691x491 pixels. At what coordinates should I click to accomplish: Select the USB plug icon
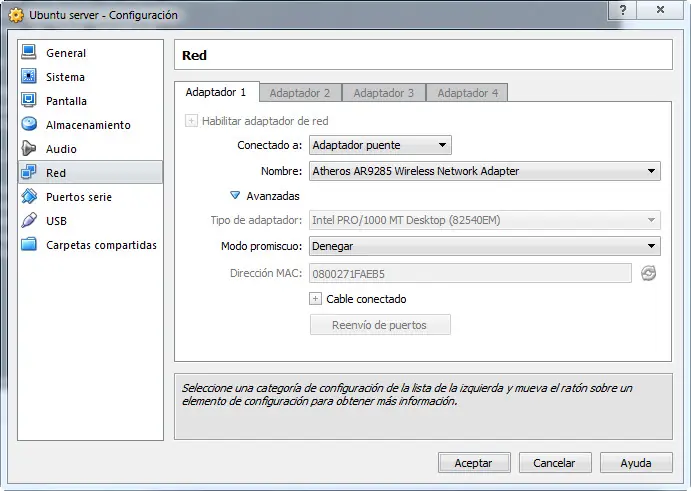tap(29, 220)
